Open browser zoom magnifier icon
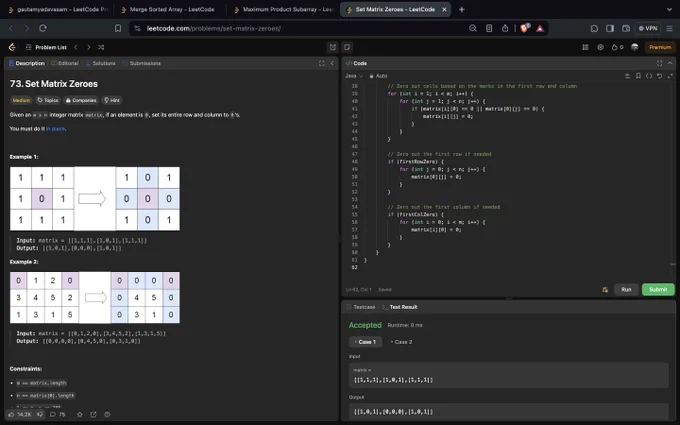This screenshot has height=425, width=680. tap(473, 29)
